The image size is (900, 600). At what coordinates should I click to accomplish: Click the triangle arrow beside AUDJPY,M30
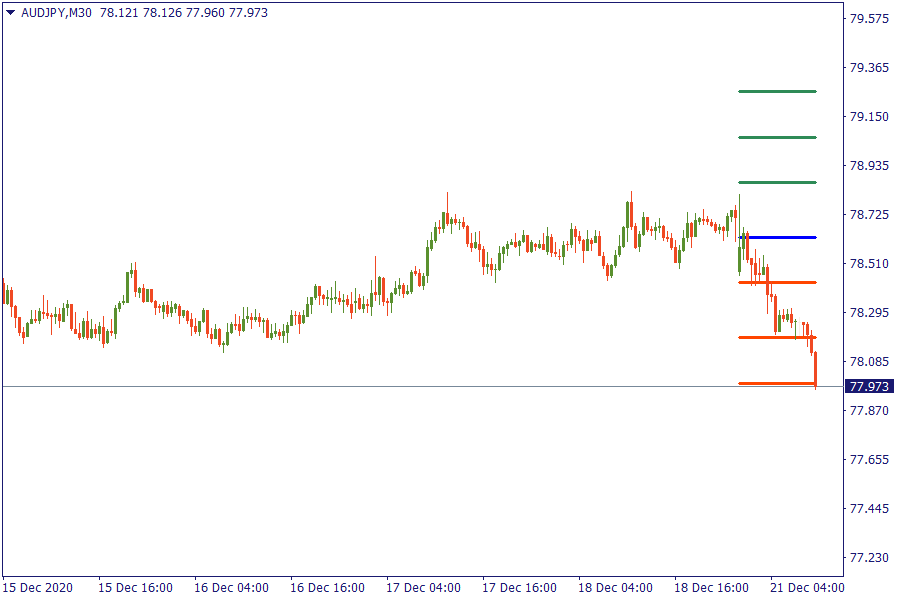(10, 13)
